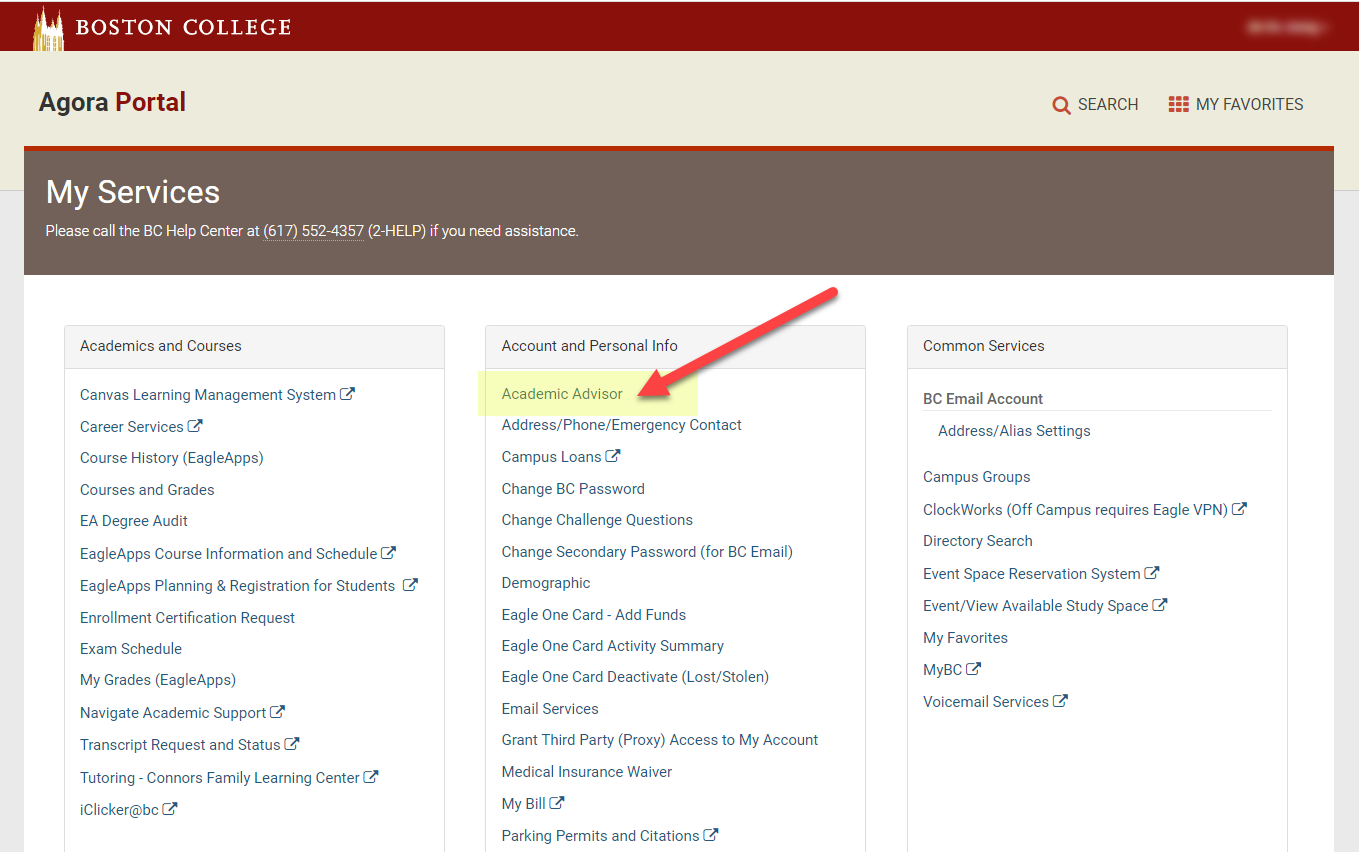
Task: Open Eagle One Card Activity Summary
Action: click(x=613, y=646)
